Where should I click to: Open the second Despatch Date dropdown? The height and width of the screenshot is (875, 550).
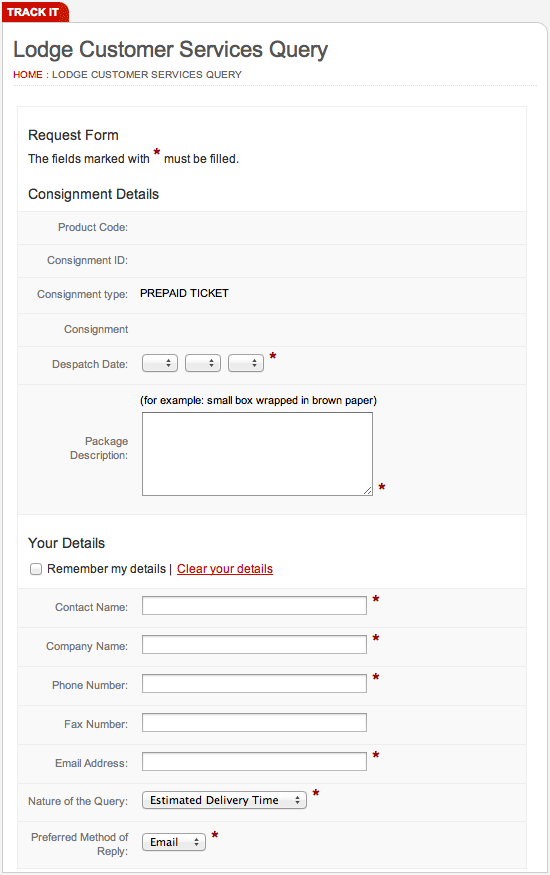pos(203,363)
